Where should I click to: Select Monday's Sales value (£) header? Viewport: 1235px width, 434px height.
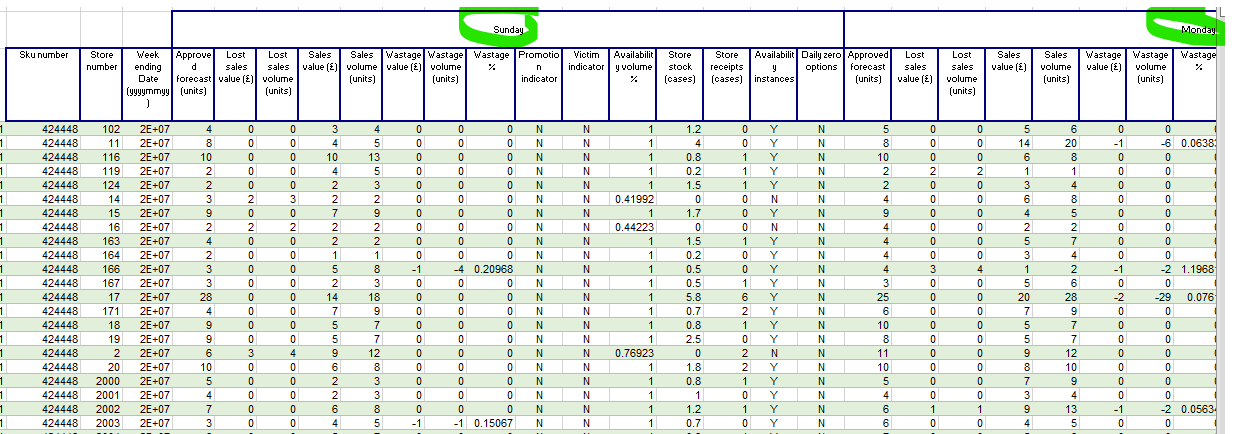1008,84
